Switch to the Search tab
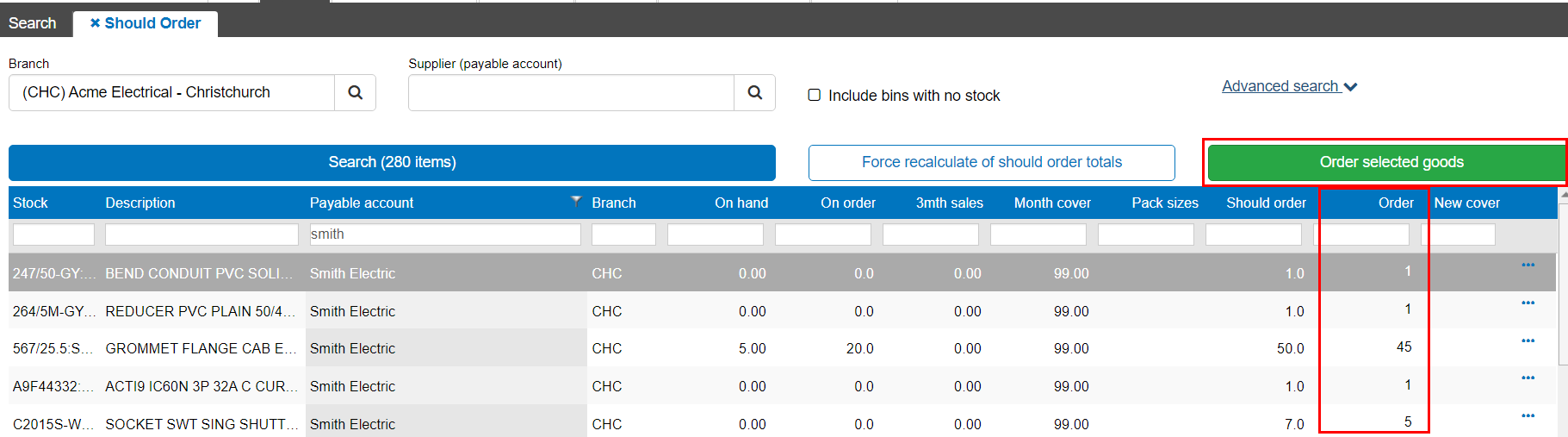 tap(33, 23)
